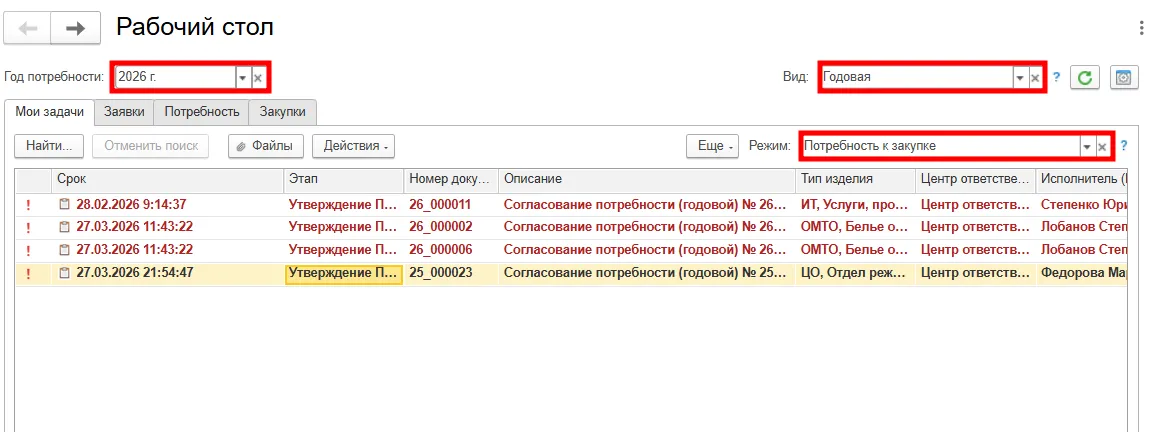Click the Утверждение П... cell in row 26_000011

pos(344,205)
